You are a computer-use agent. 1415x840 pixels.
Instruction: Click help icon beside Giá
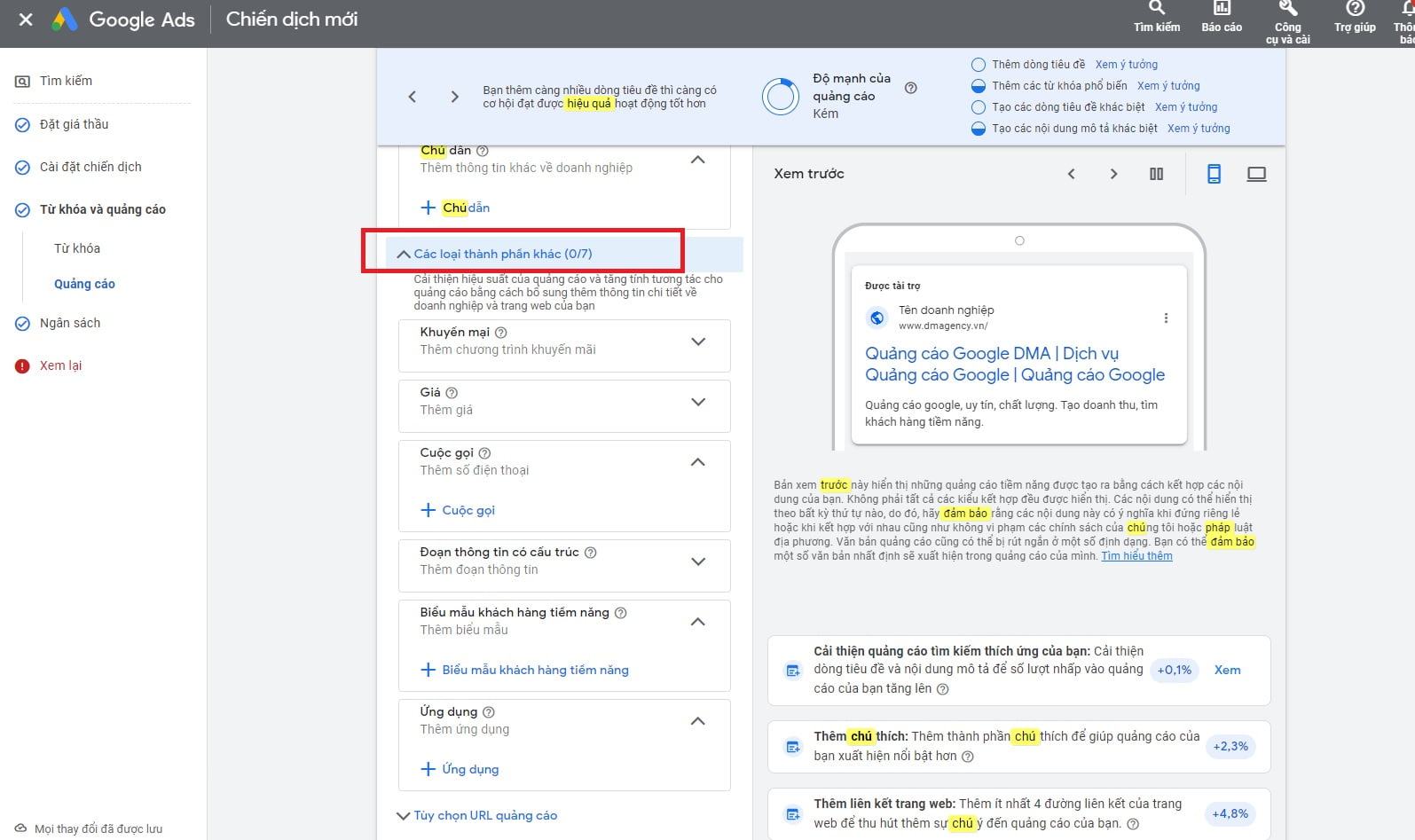click(x=452, y=393)
